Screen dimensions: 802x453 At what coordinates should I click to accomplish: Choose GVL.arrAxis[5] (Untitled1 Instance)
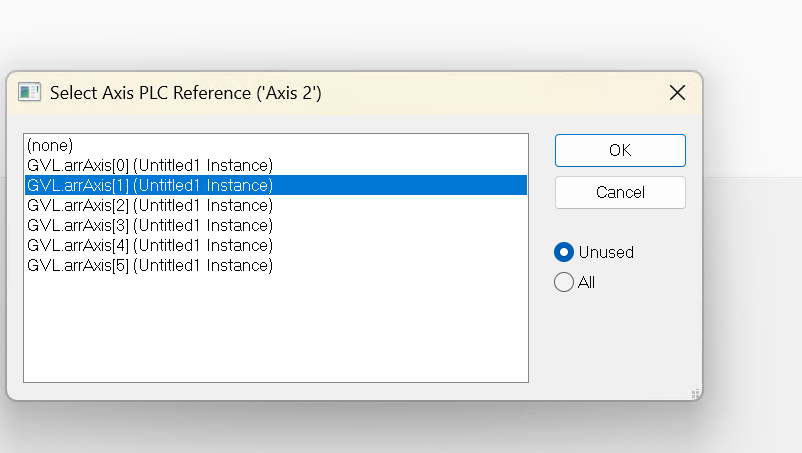tap(150, 265)
